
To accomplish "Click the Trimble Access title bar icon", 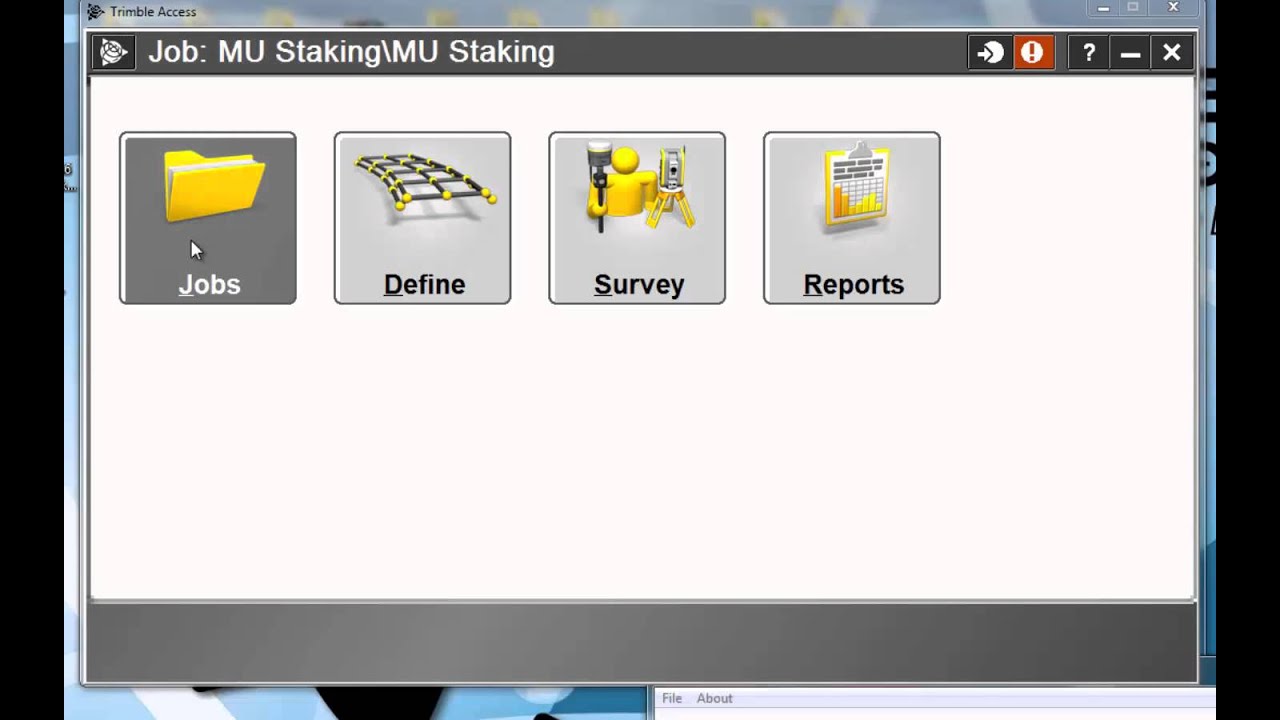I will pyautogui.click(x=95, y=12).
